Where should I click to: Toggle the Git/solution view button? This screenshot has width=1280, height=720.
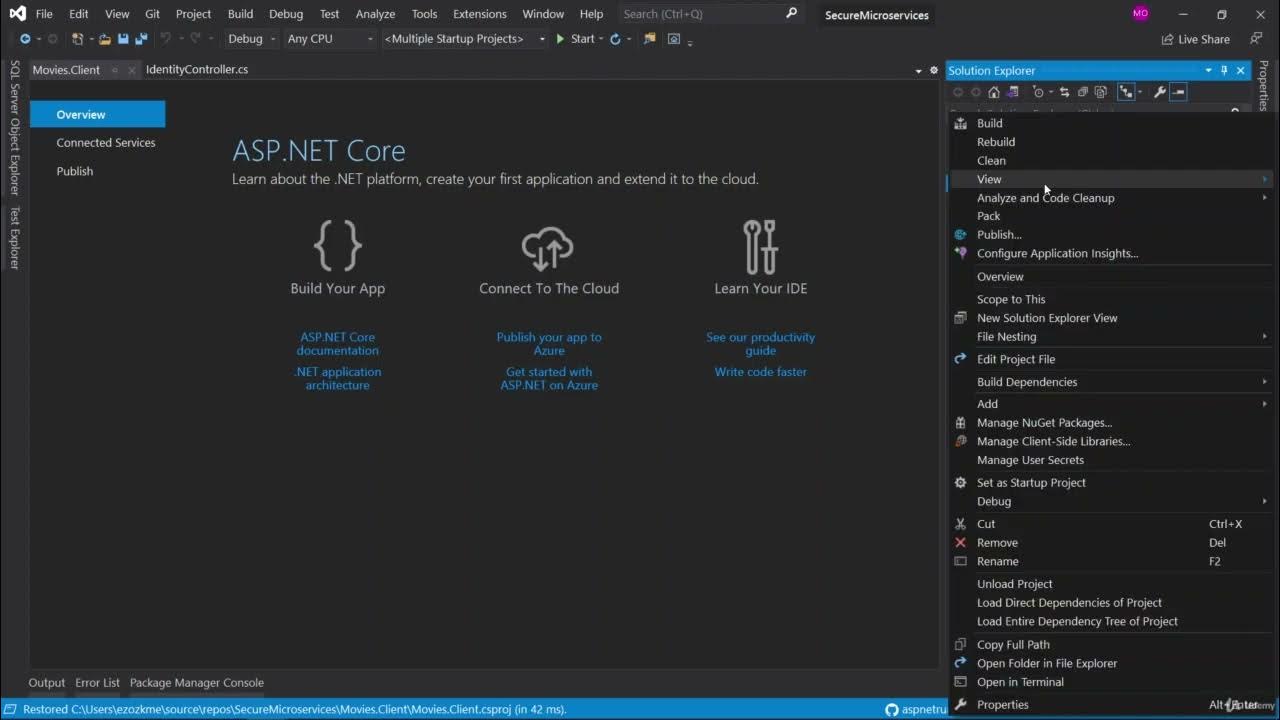[1127, 92]
